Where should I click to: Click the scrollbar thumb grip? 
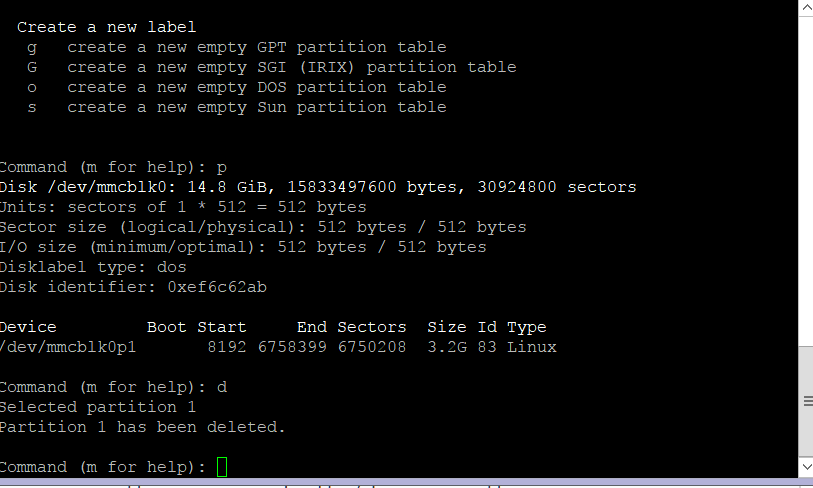[x=806, y=401]
